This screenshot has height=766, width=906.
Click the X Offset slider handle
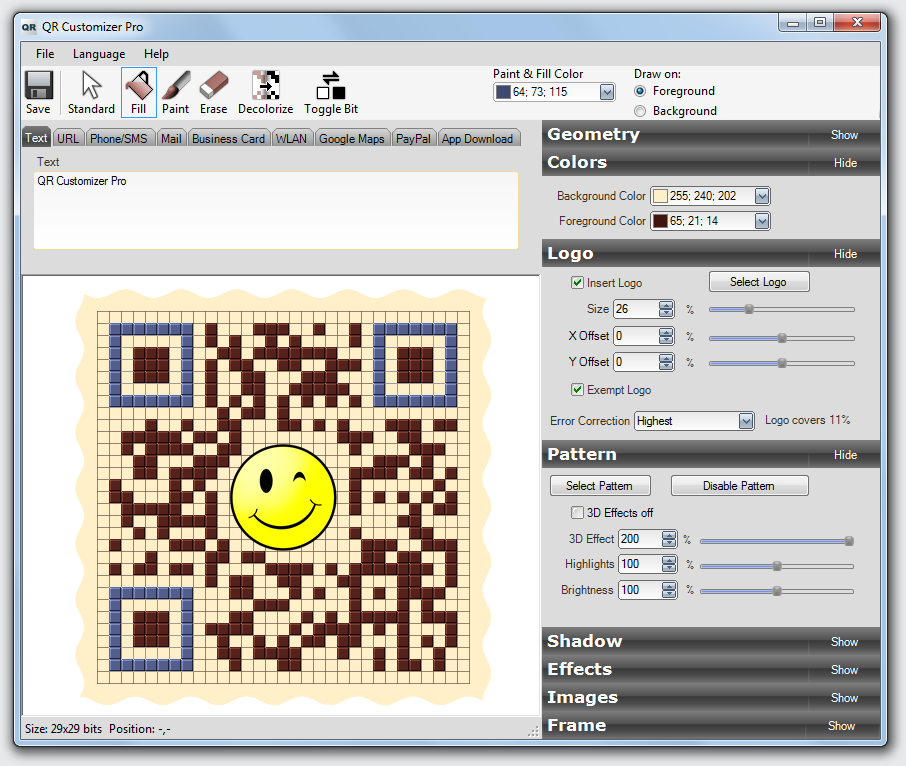[782, 337]
